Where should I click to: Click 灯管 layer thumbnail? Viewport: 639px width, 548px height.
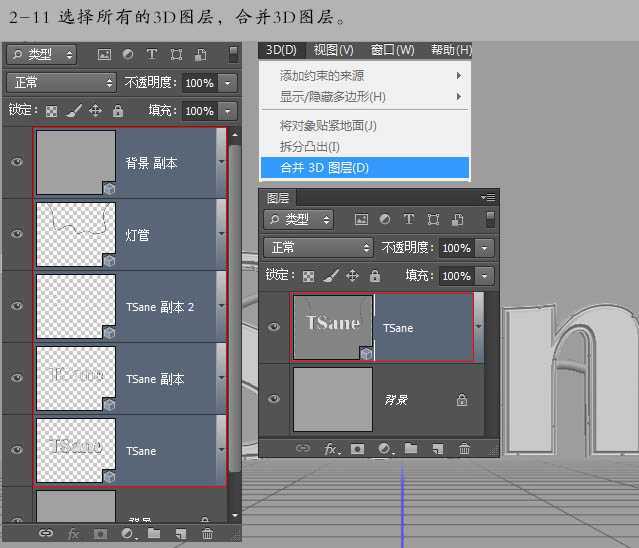[x=76, y=234]
